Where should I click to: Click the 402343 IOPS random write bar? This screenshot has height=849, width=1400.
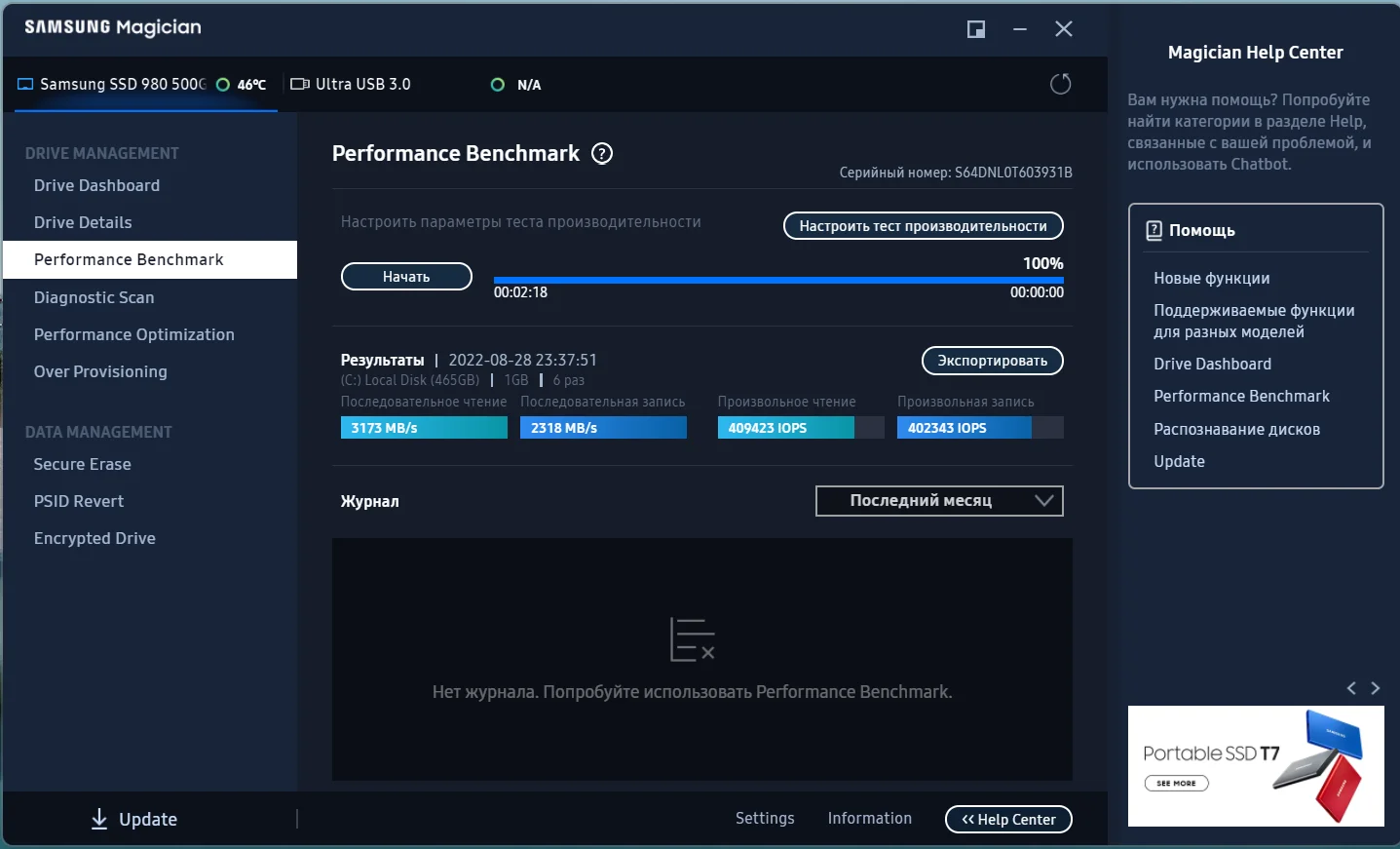[x=980, y=428]
